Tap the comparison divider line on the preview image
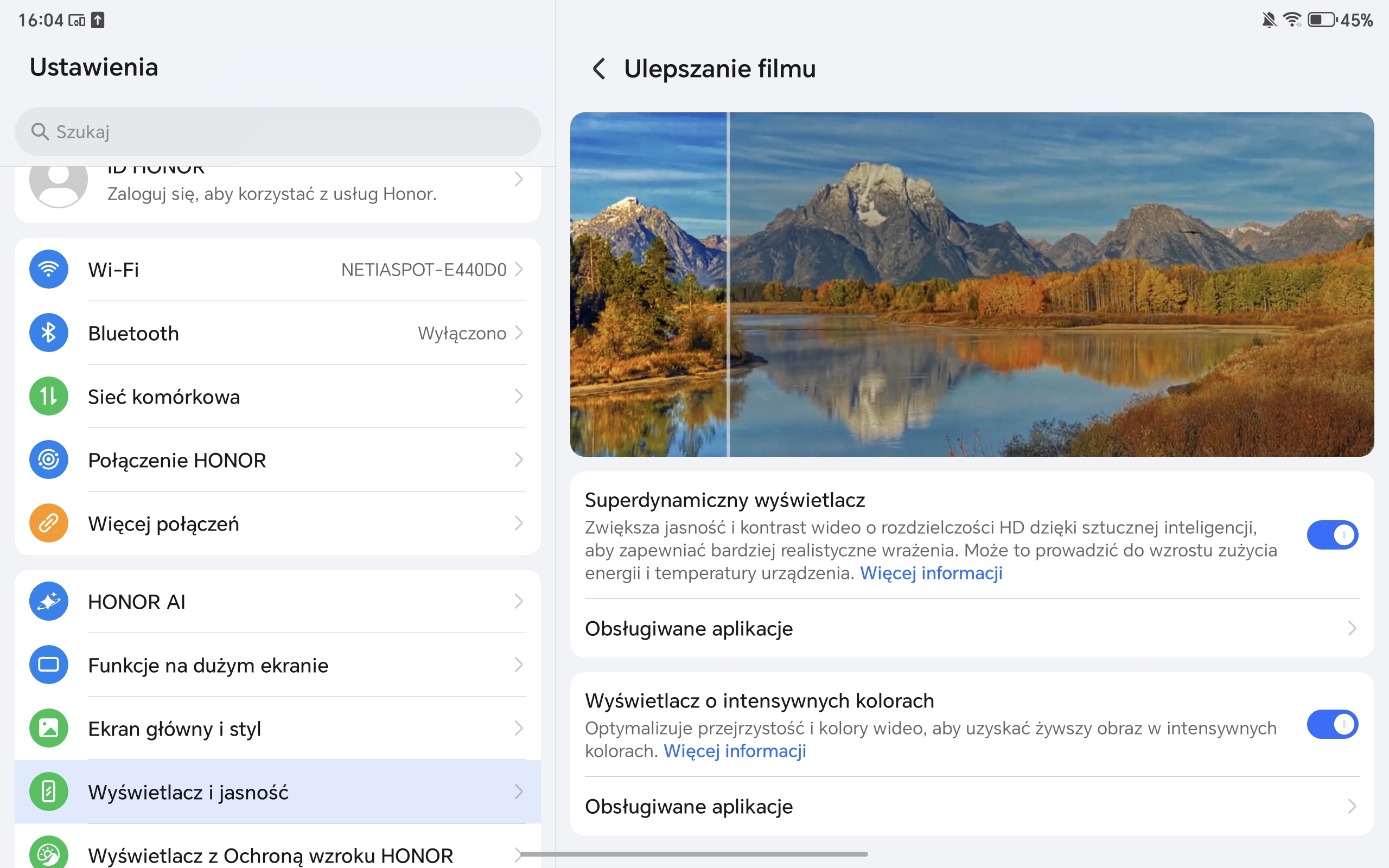Screen dimensions: 1389x868 coord(728,284)
